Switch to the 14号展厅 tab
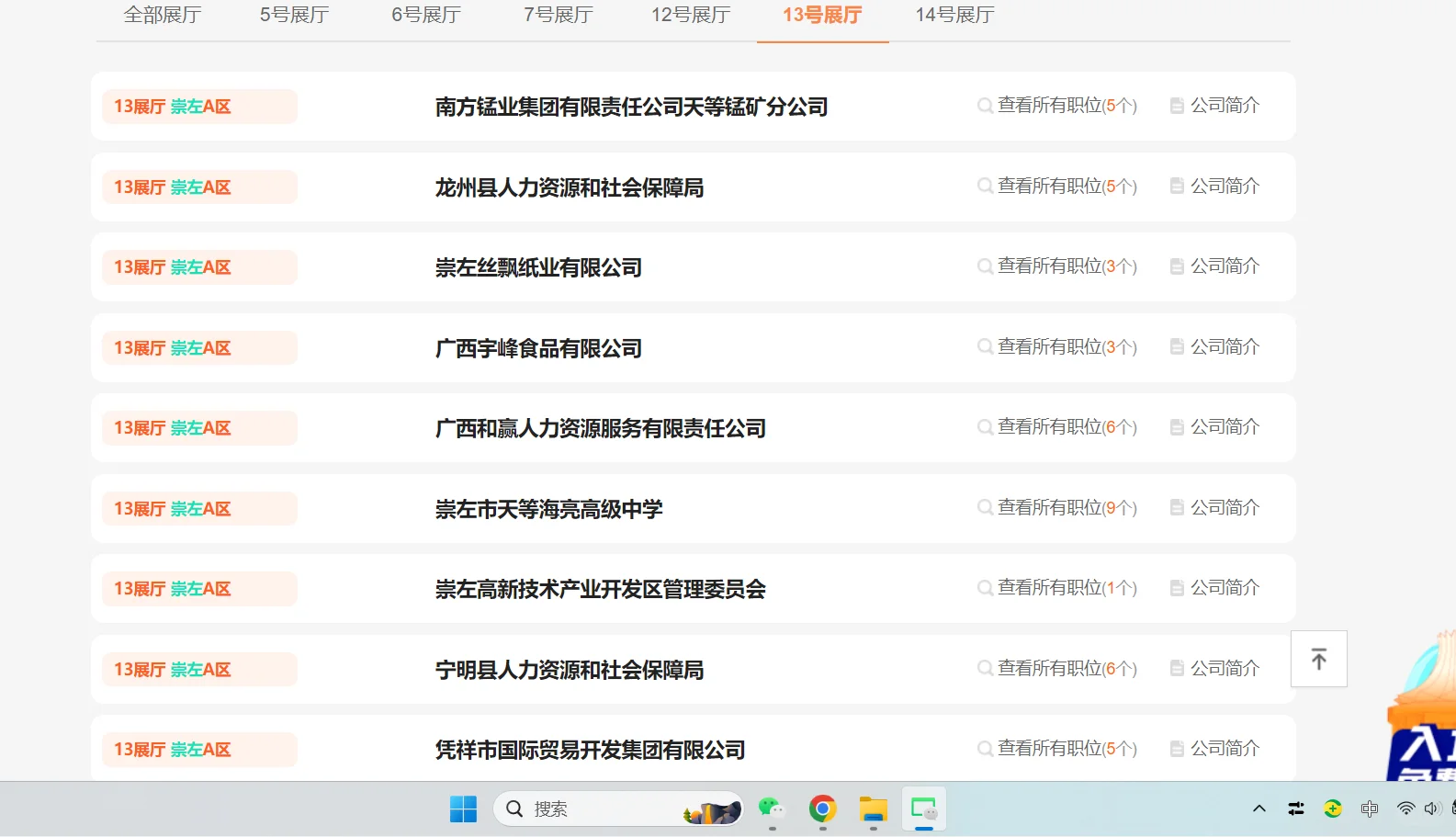 954,15
